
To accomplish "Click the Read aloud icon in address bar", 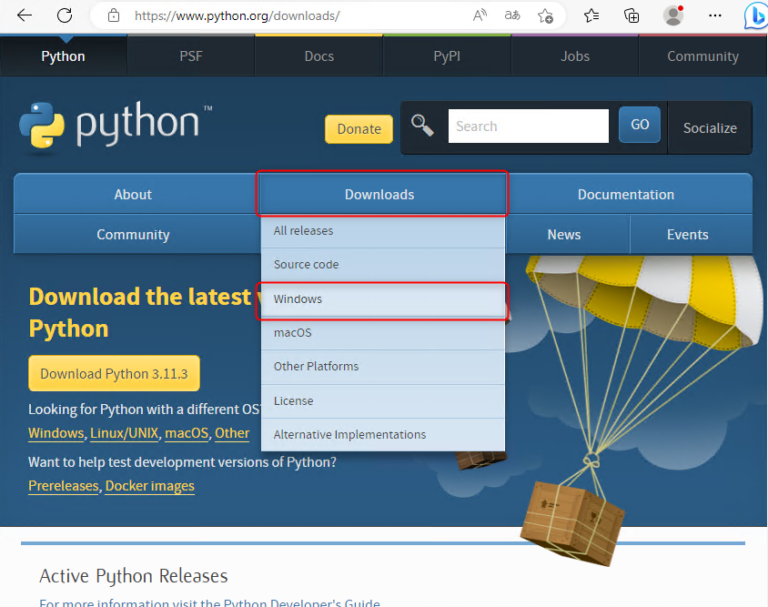I will click(480, 15).
